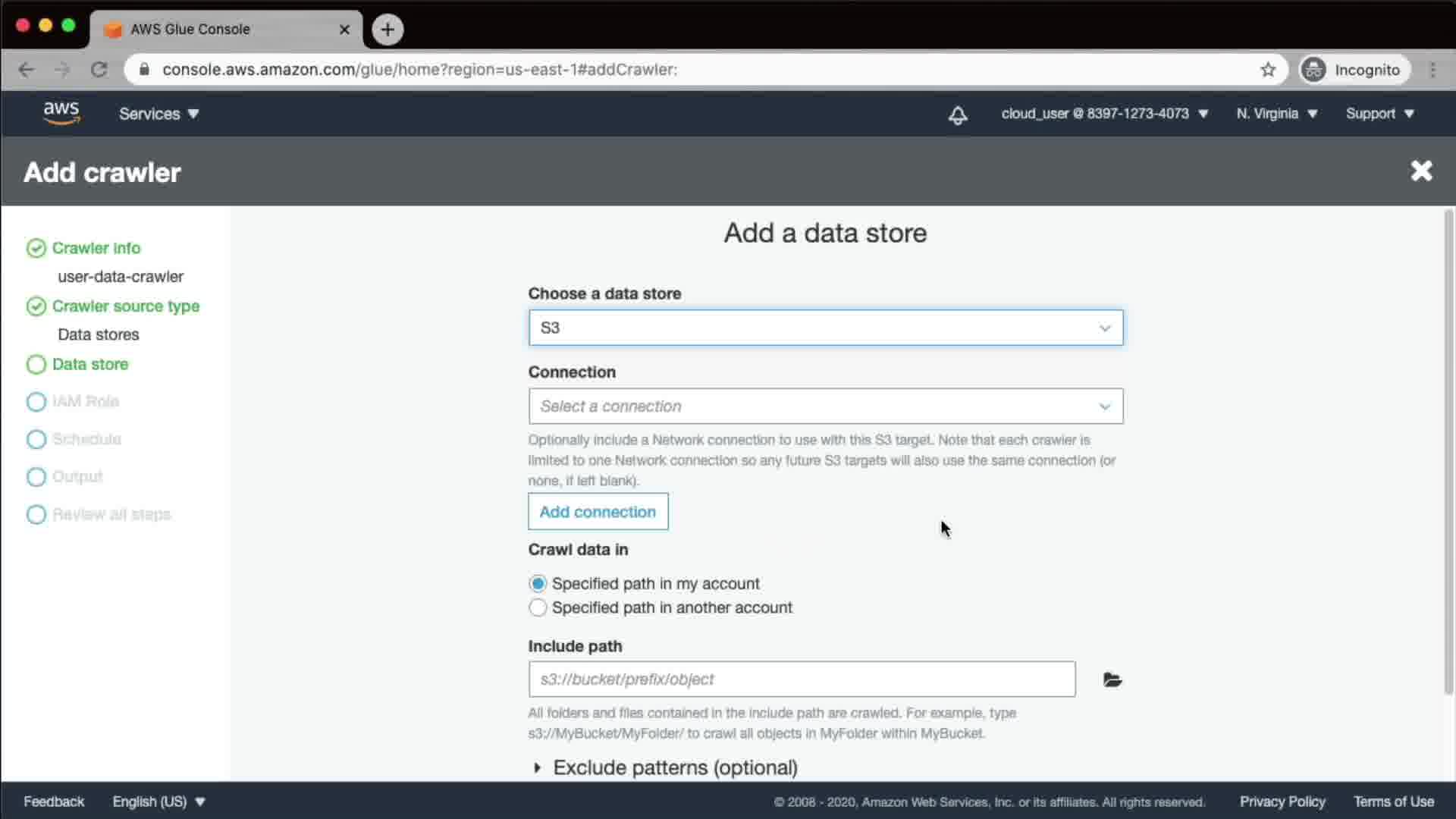Select Specified path in my account
Image resolution: width=1456 pixels, height=819 pixels.
coord(538,583)
